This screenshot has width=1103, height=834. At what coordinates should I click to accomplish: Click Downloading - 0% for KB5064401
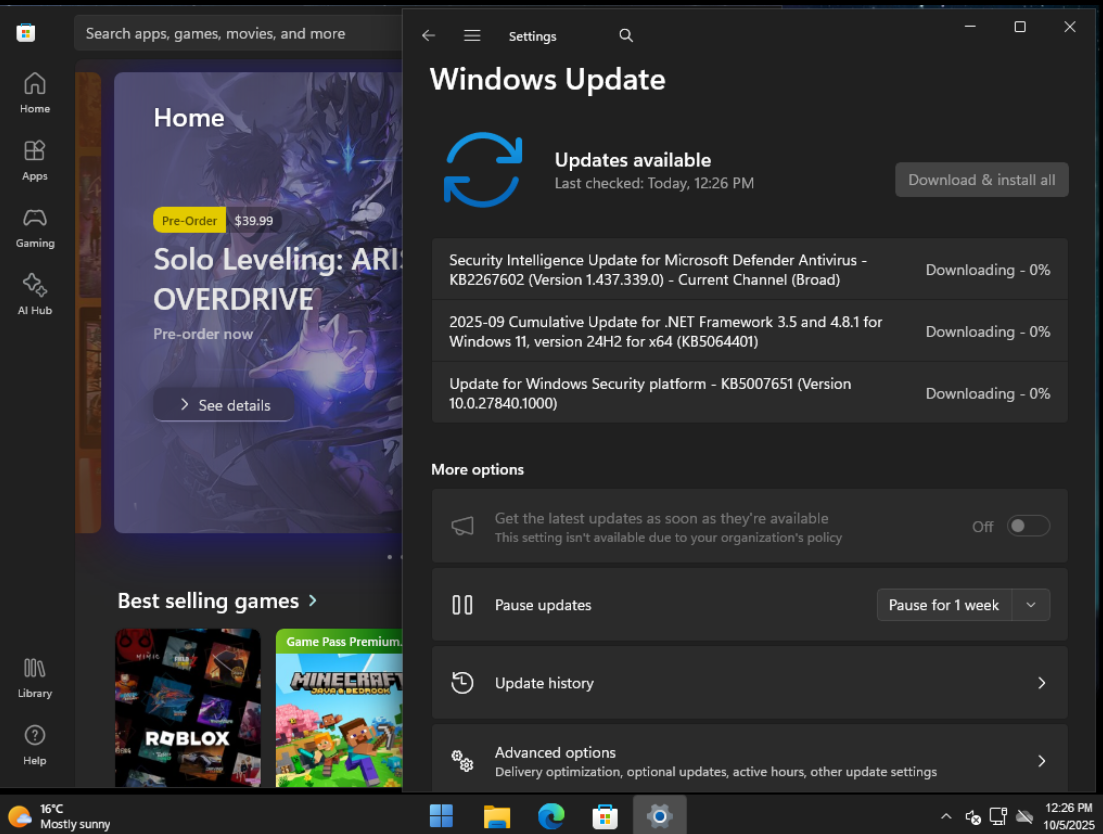988,332
